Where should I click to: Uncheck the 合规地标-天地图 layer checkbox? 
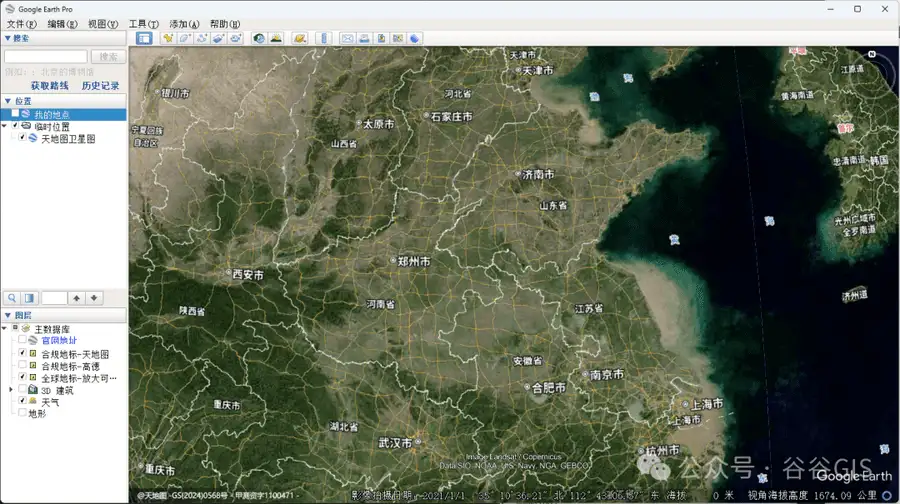22,353
